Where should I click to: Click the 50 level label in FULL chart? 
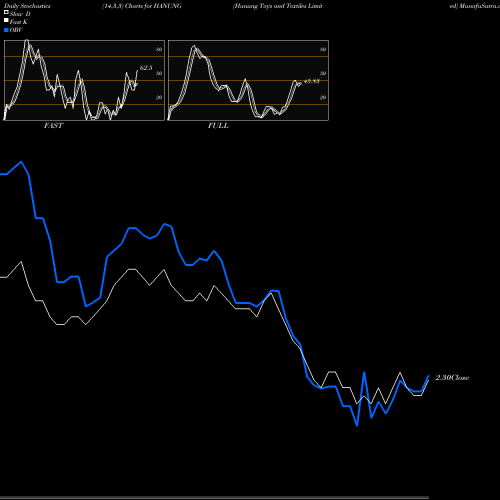[x=323, y=73]
